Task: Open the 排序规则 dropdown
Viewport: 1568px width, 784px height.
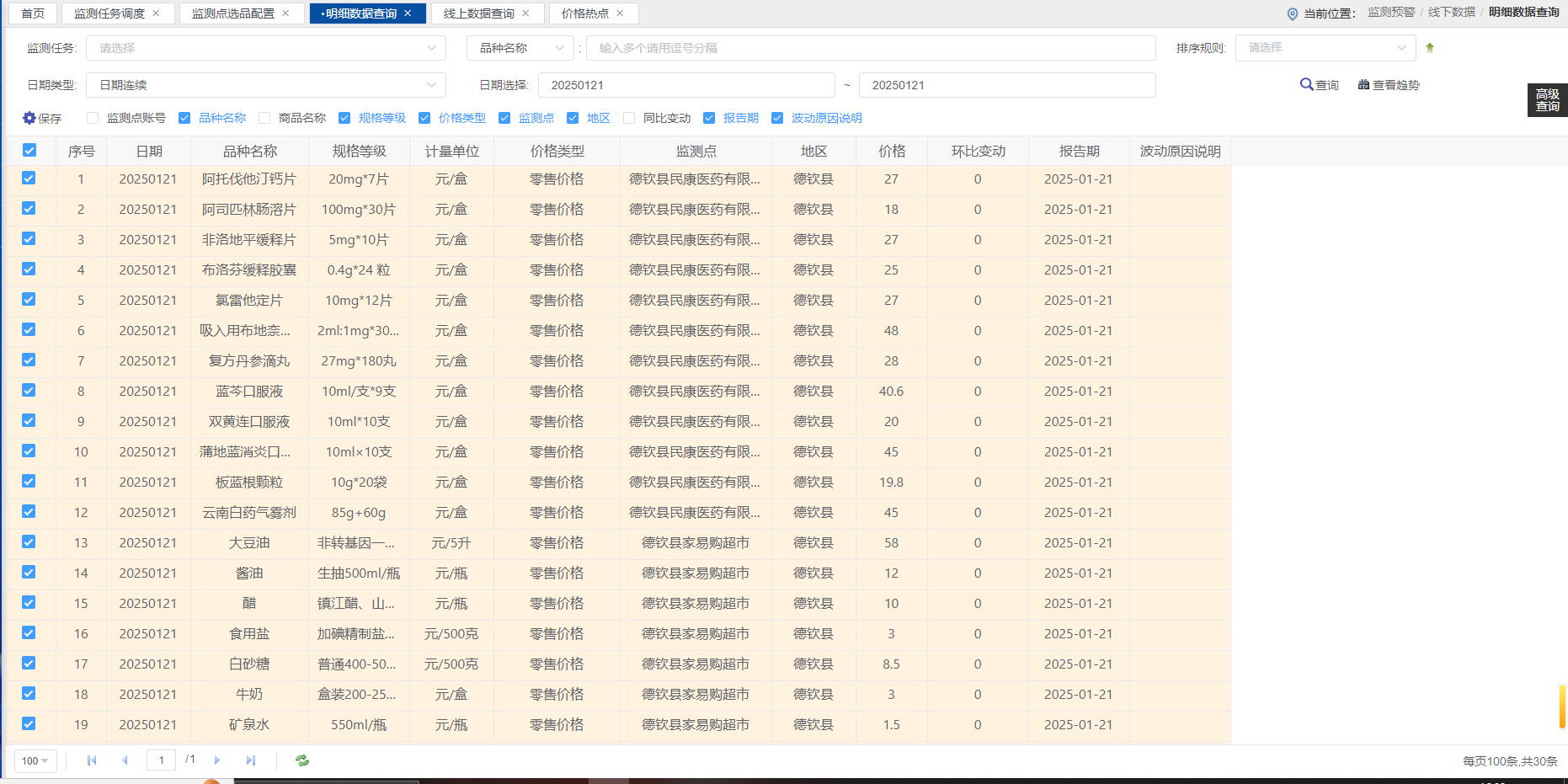Action: (1325, 48)
